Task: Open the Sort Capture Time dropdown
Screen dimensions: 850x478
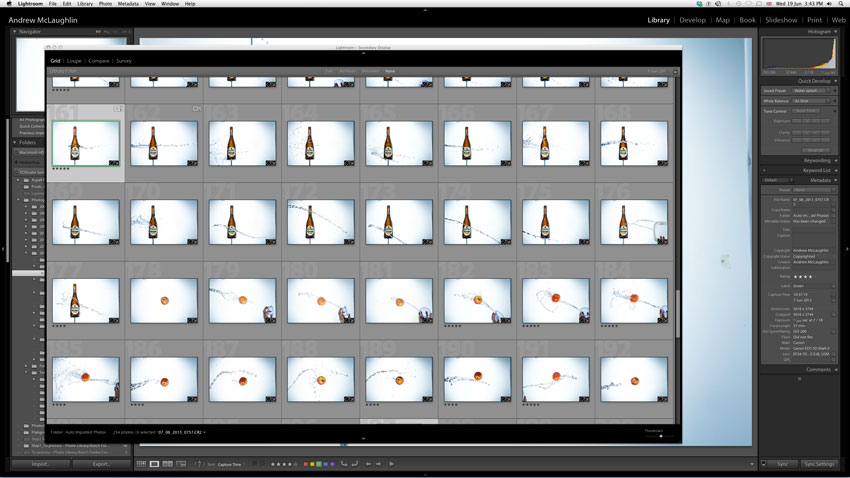Action: pyautogui.click(x=229, y=464)
